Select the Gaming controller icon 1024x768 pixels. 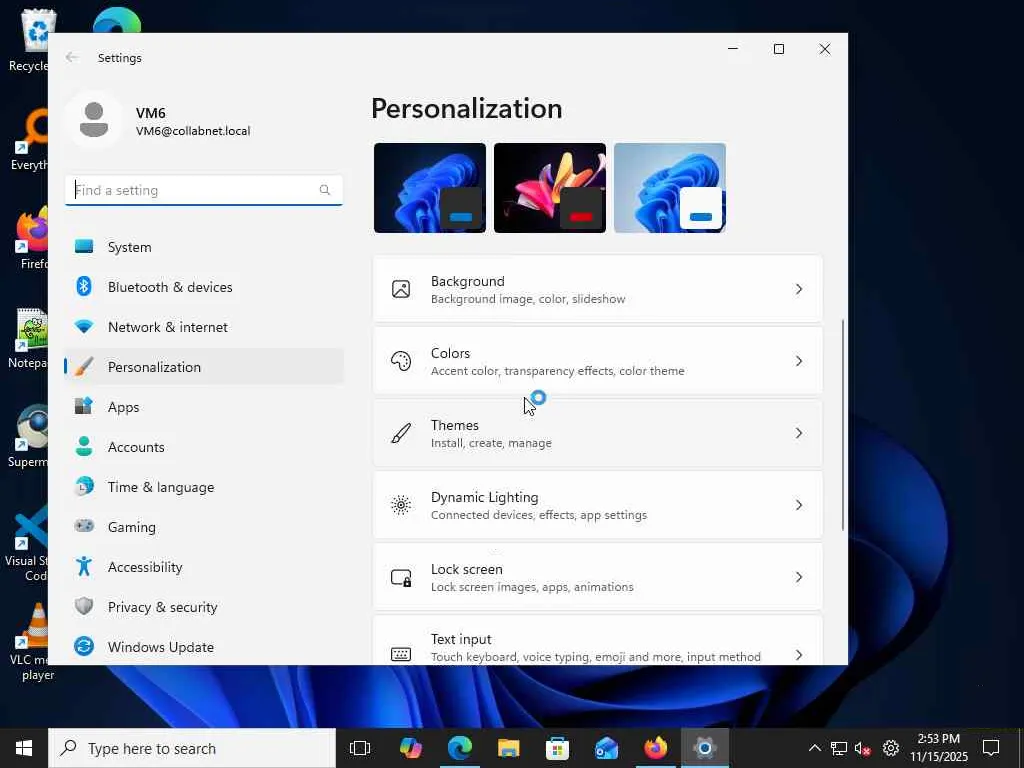(x=84, y=526)
